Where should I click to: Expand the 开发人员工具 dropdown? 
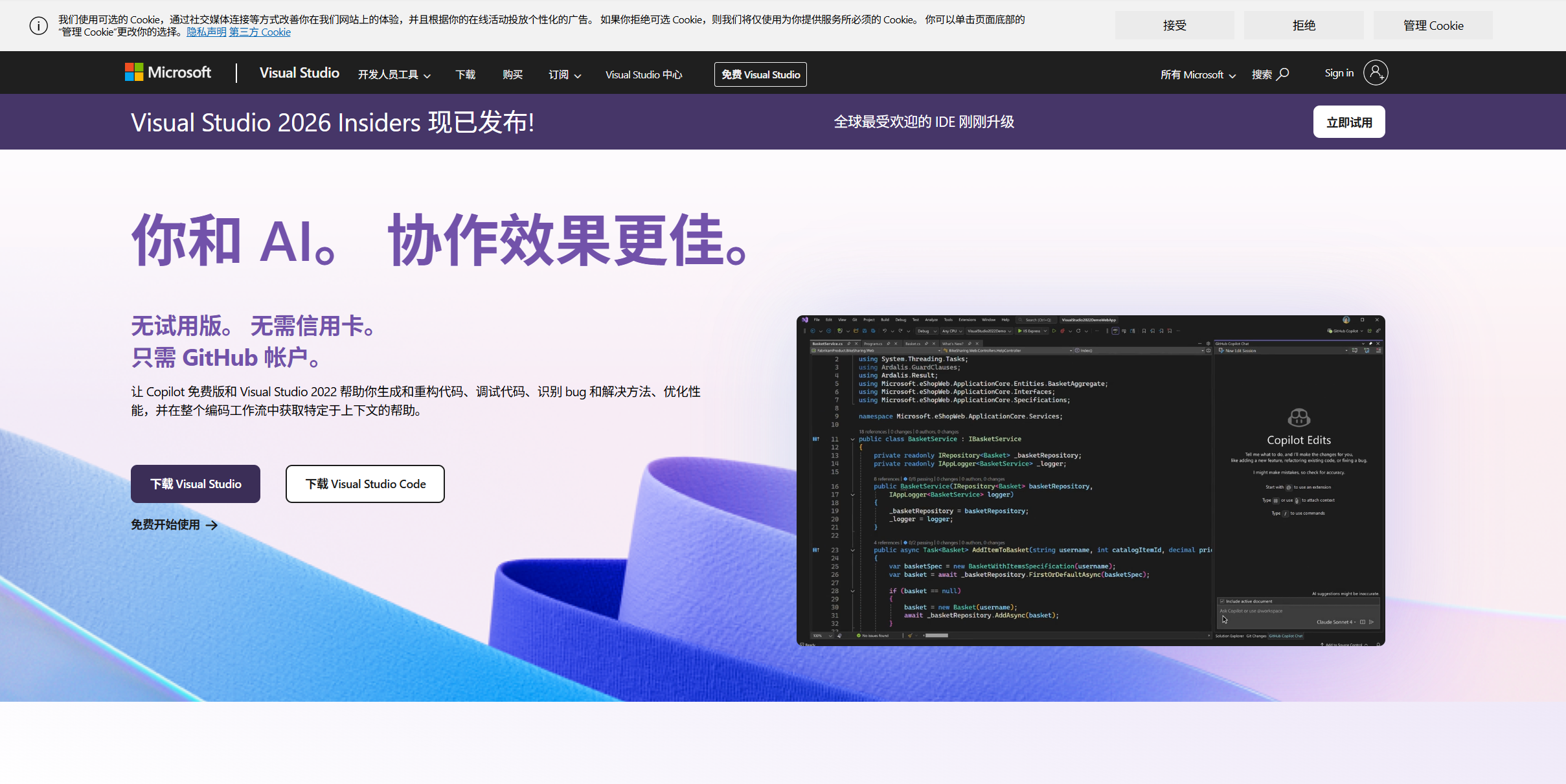tap(394, 74)
